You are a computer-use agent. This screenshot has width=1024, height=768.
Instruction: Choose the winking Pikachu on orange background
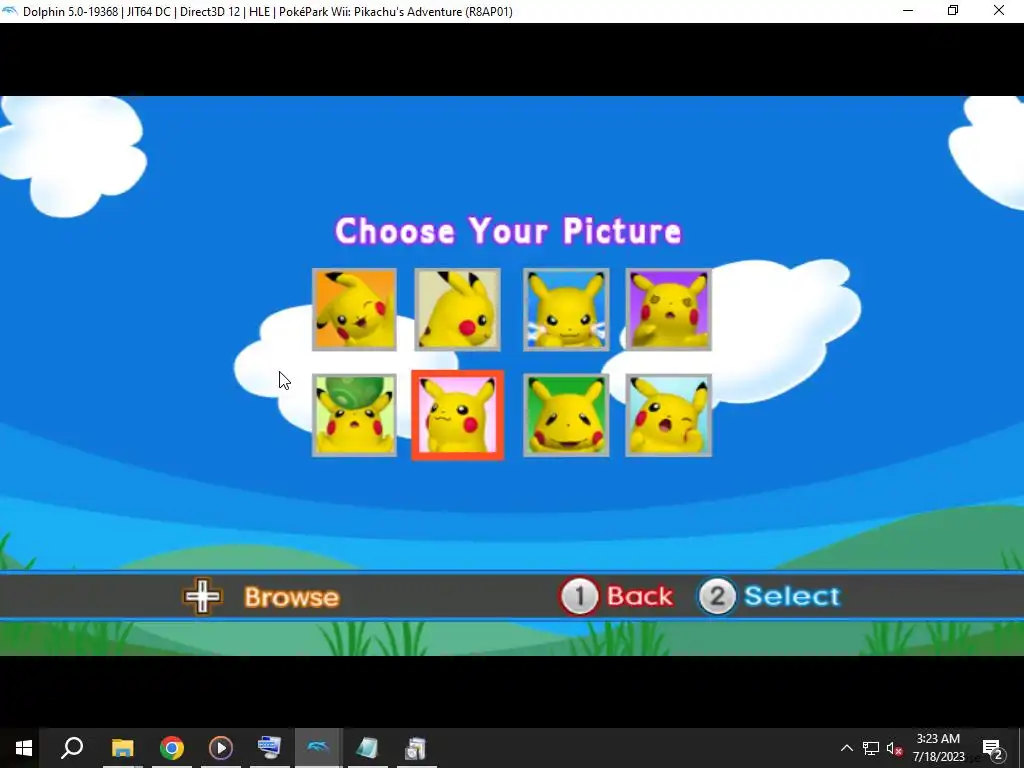coord(354,310)
